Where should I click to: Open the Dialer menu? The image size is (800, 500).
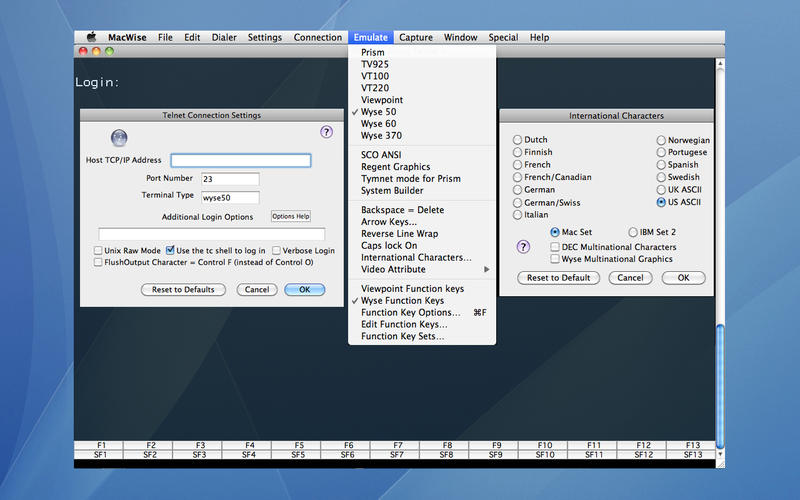[224, 37]
